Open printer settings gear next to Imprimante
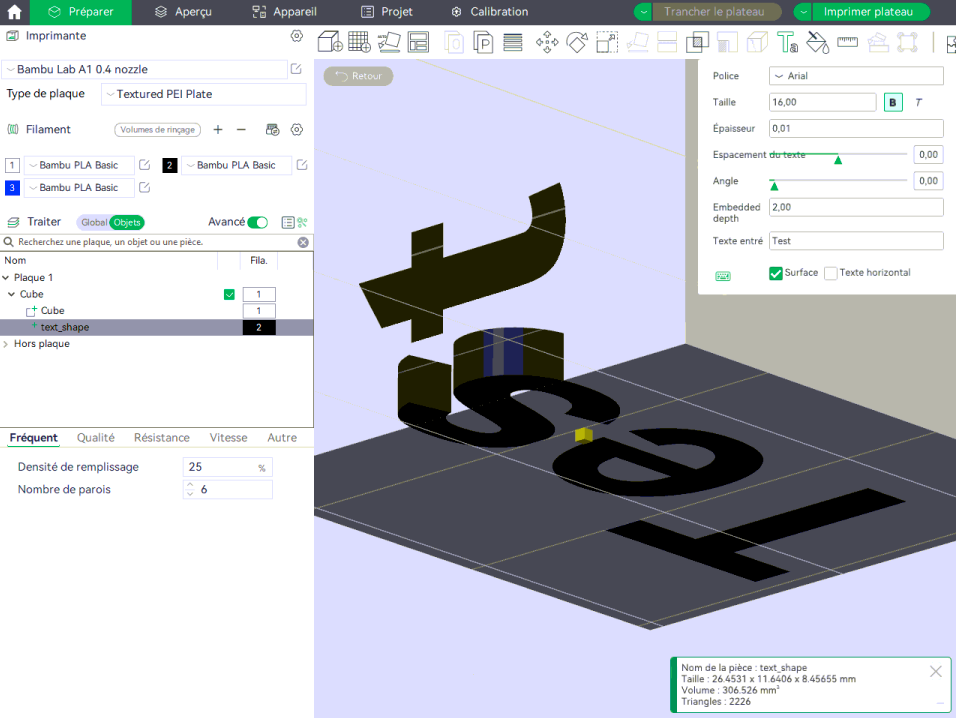The width and height of the screenshot is (956, 718). point(297,36)
